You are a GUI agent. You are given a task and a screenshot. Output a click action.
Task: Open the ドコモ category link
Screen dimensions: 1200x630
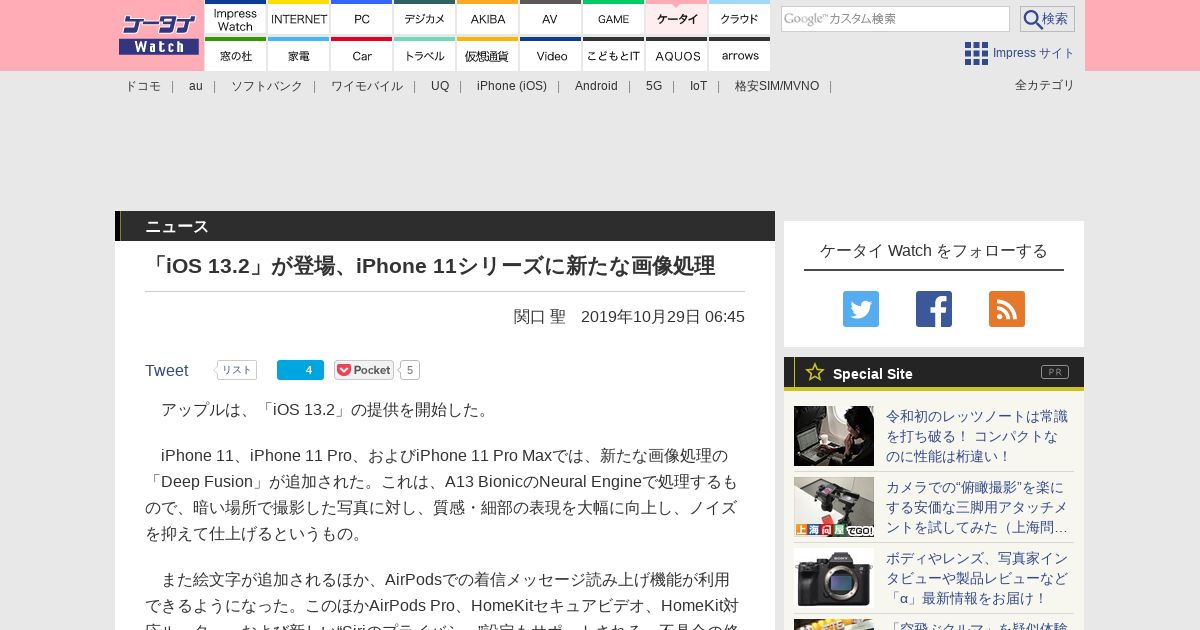(143, 86)
